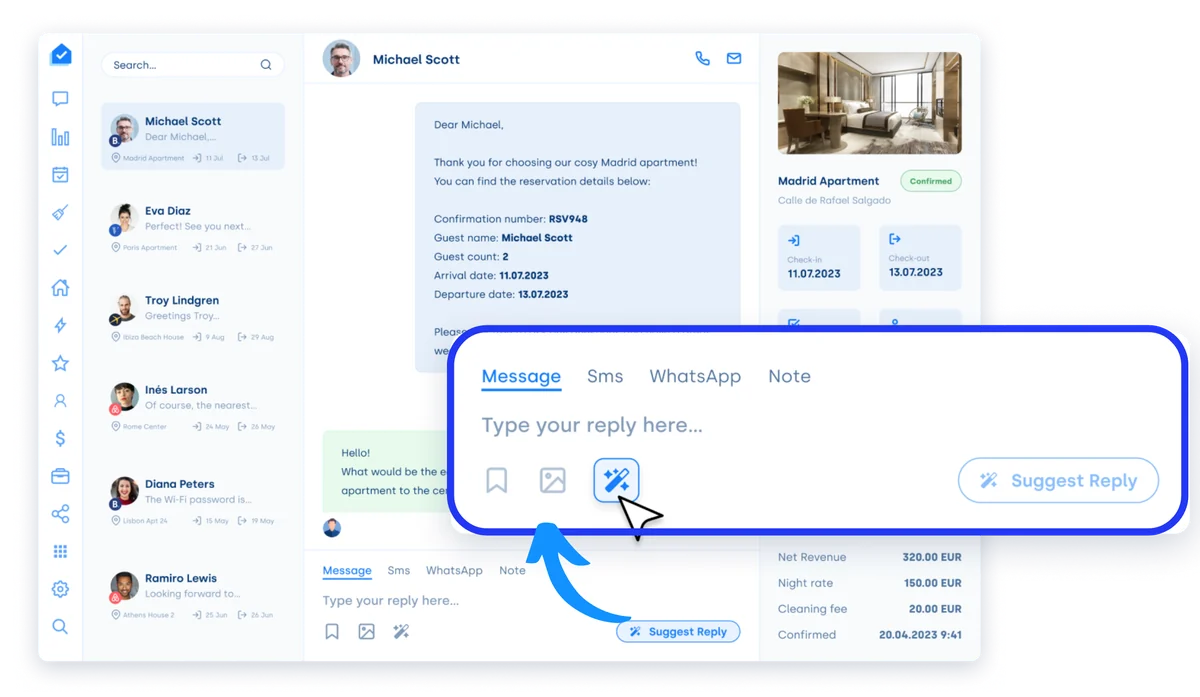Screen dimensions: 1200x697
Task: Open Ramiro Lewis's conversation
Action: [193, 595]
